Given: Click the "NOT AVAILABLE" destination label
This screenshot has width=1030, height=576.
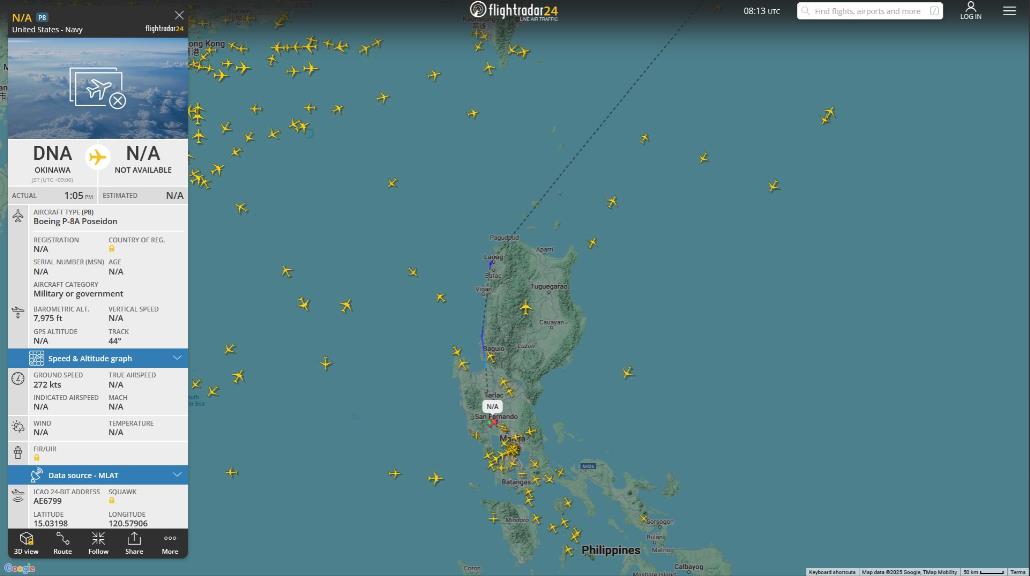Looking at the screenshot, I should 143,170.
